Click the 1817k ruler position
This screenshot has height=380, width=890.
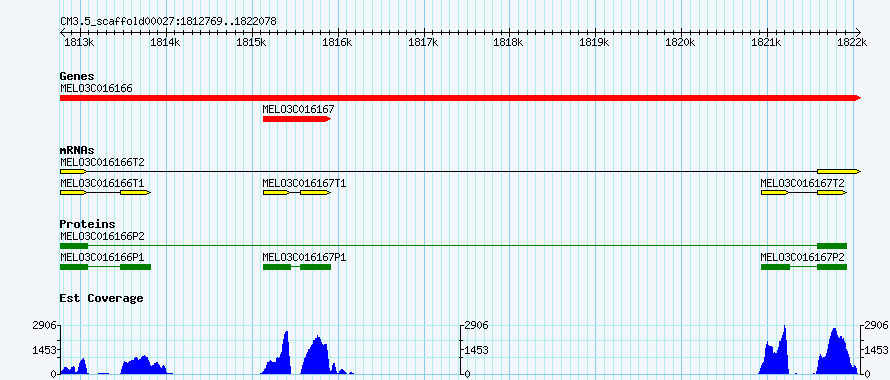tap(423, 43)
